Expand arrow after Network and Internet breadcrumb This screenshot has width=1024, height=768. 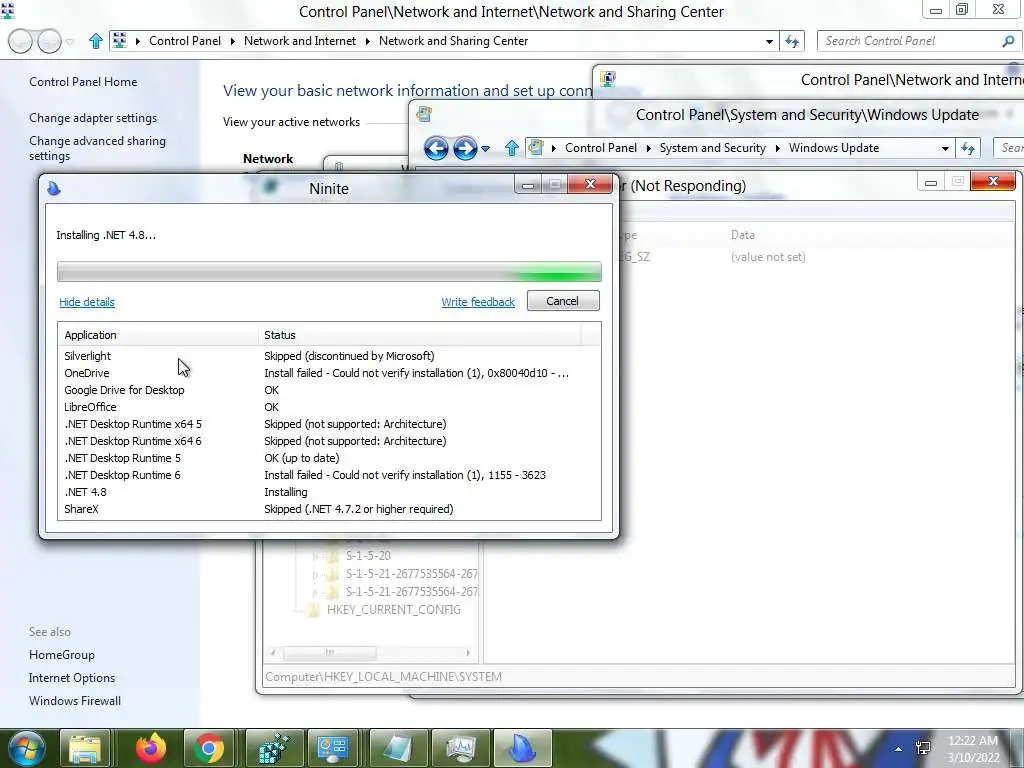point(367,41)
